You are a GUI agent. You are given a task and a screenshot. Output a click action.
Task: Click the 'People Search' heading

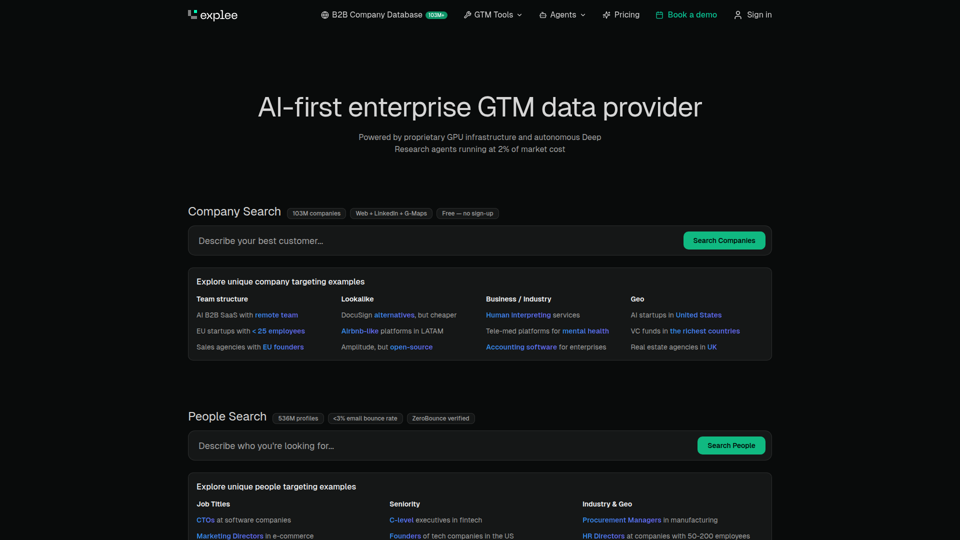(x=227, y=417)
